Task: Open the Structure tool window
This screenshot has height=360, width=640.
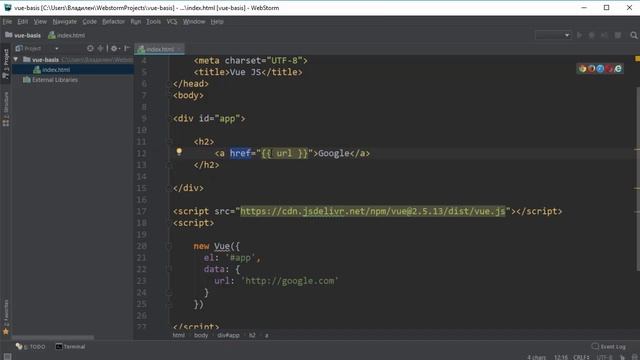Action: click(6, 109)
